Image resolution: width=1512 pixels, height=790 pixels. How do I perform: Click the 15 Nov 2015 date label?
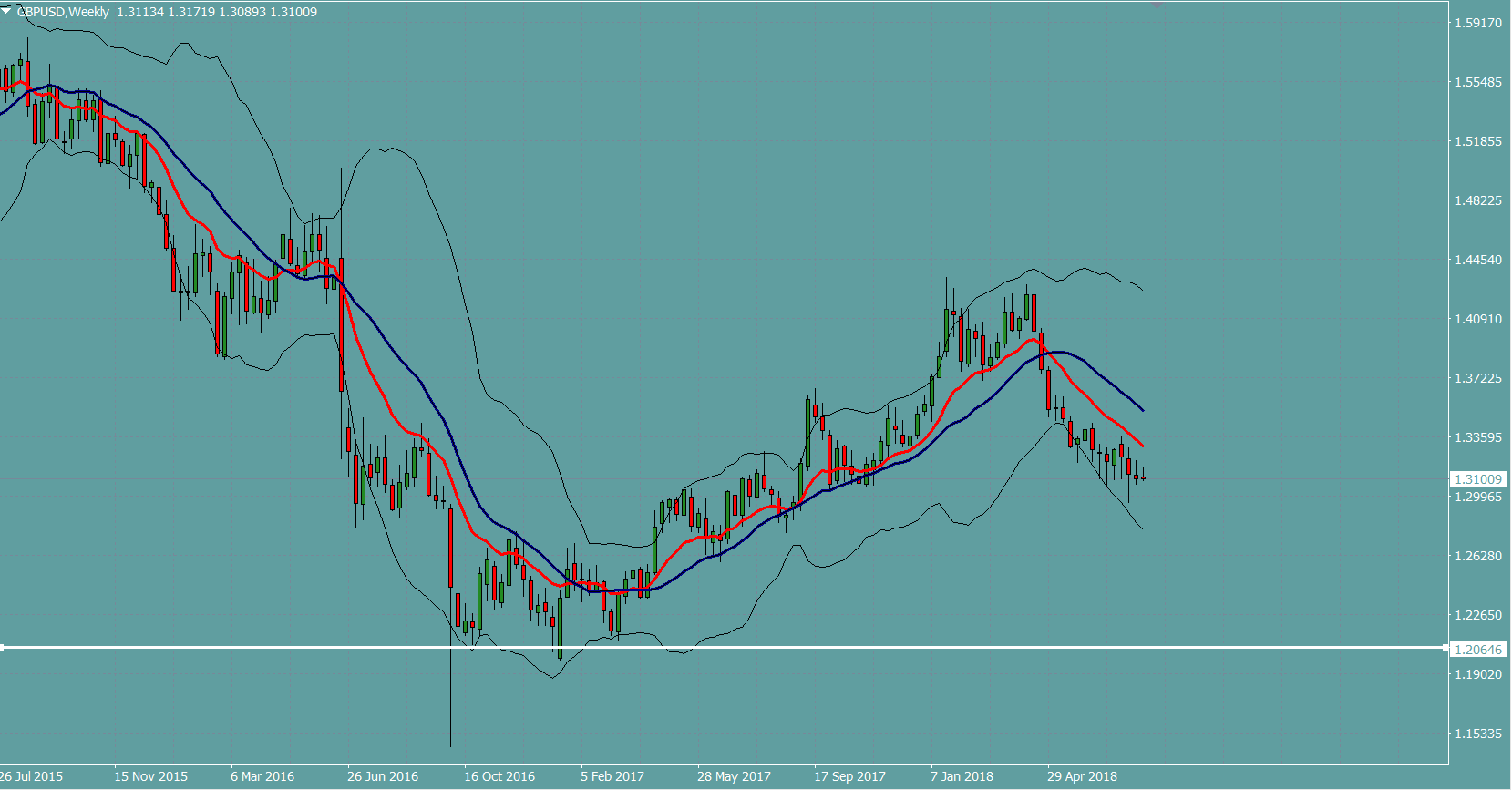tap(150, 776)
